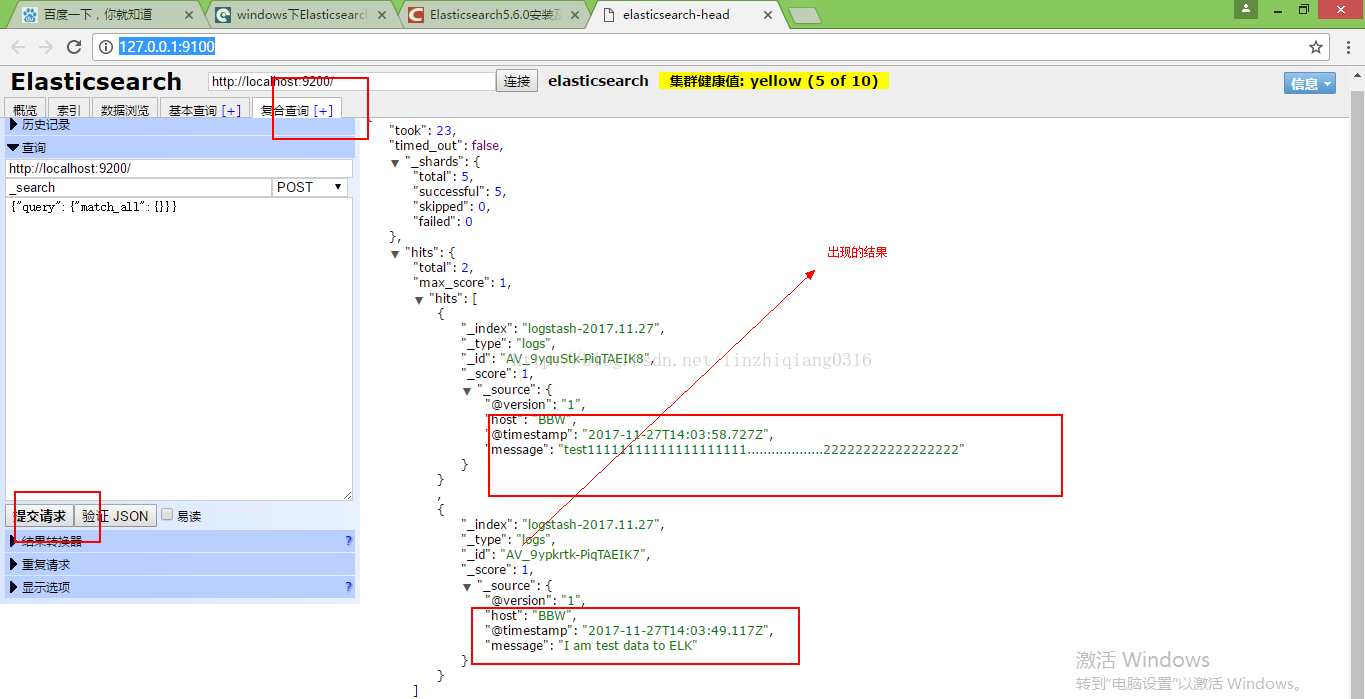Click the "2017-11-27T14:03:49.117Z" timestamp value
The image size is (1365, 699).
point(677,631)
